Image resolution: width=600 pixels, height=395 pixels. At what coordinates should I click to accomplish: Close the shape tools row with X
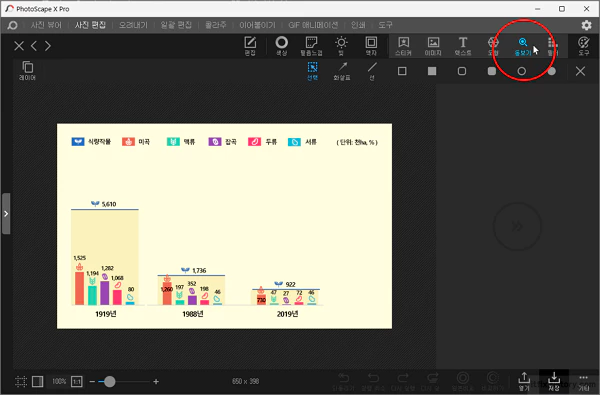(x=580, y=71)
